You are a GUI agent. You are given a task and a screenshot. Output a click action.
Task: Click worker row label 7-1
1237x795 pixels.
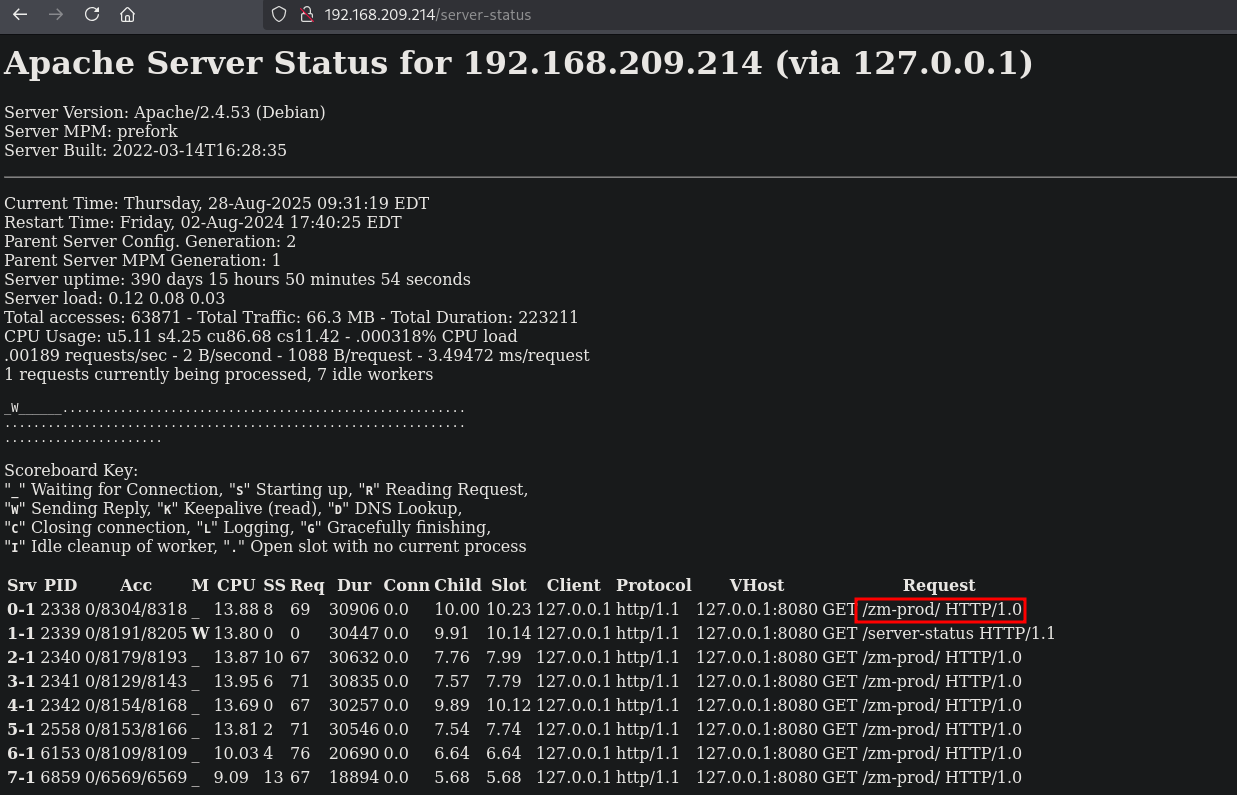(20, 777)
